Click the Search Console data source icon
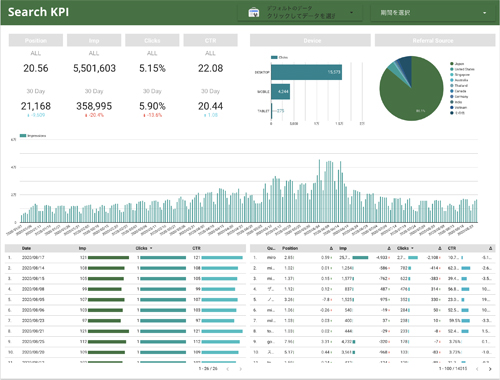Viewport: 500px width, 380px height. click(x=254, y=13)
